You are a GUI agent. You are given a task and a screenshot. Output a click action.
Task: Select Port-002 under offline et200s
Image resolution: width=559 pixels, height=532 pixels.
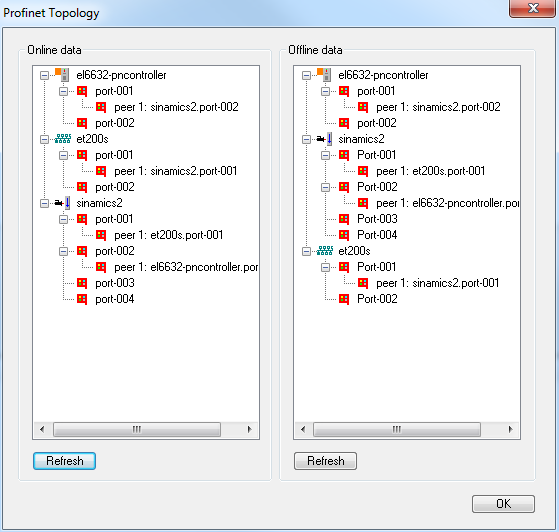point(377,299)
